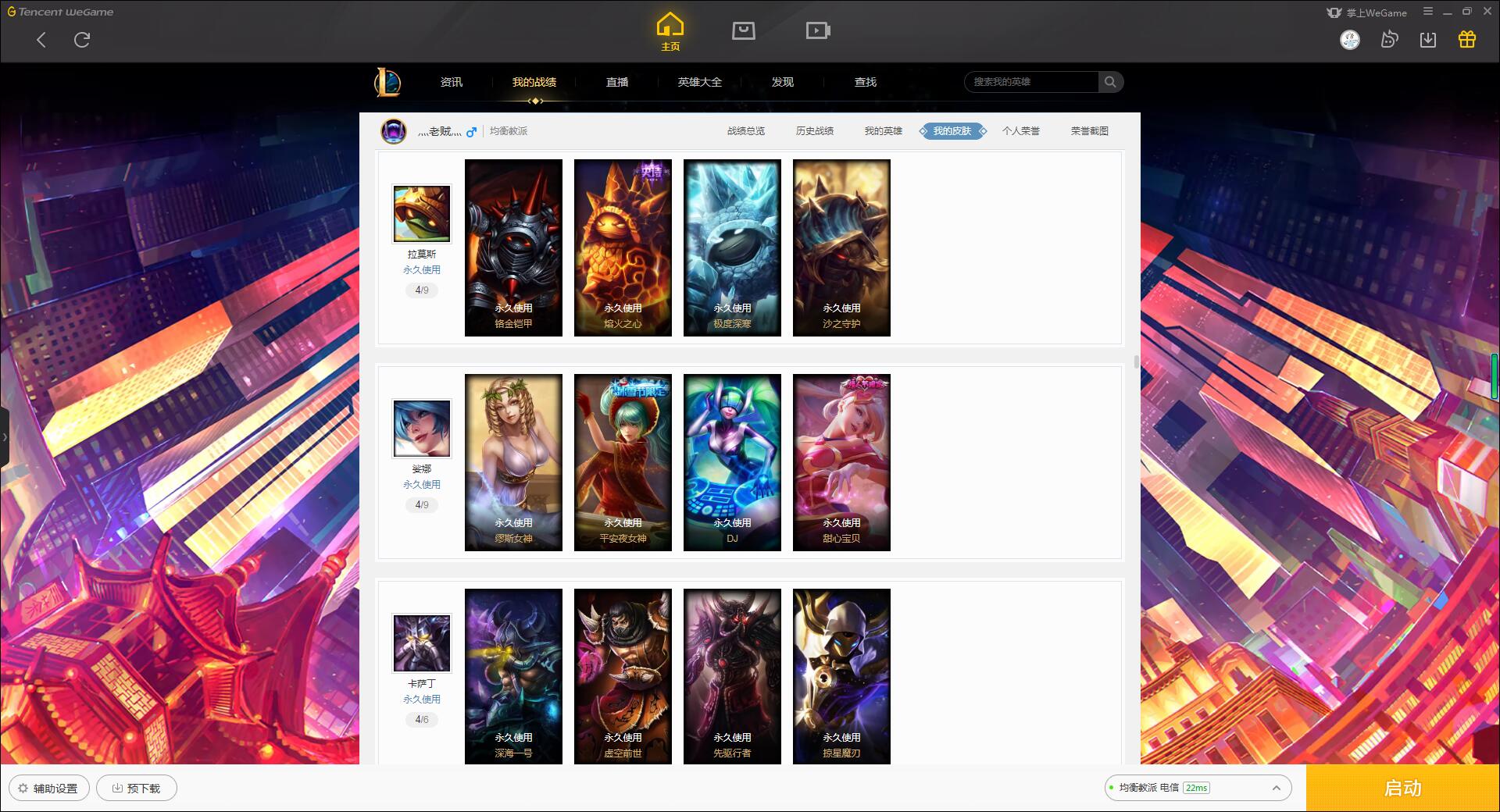Open the WeGame main menu icon
1500x812 pixels.
[1428, 11]
